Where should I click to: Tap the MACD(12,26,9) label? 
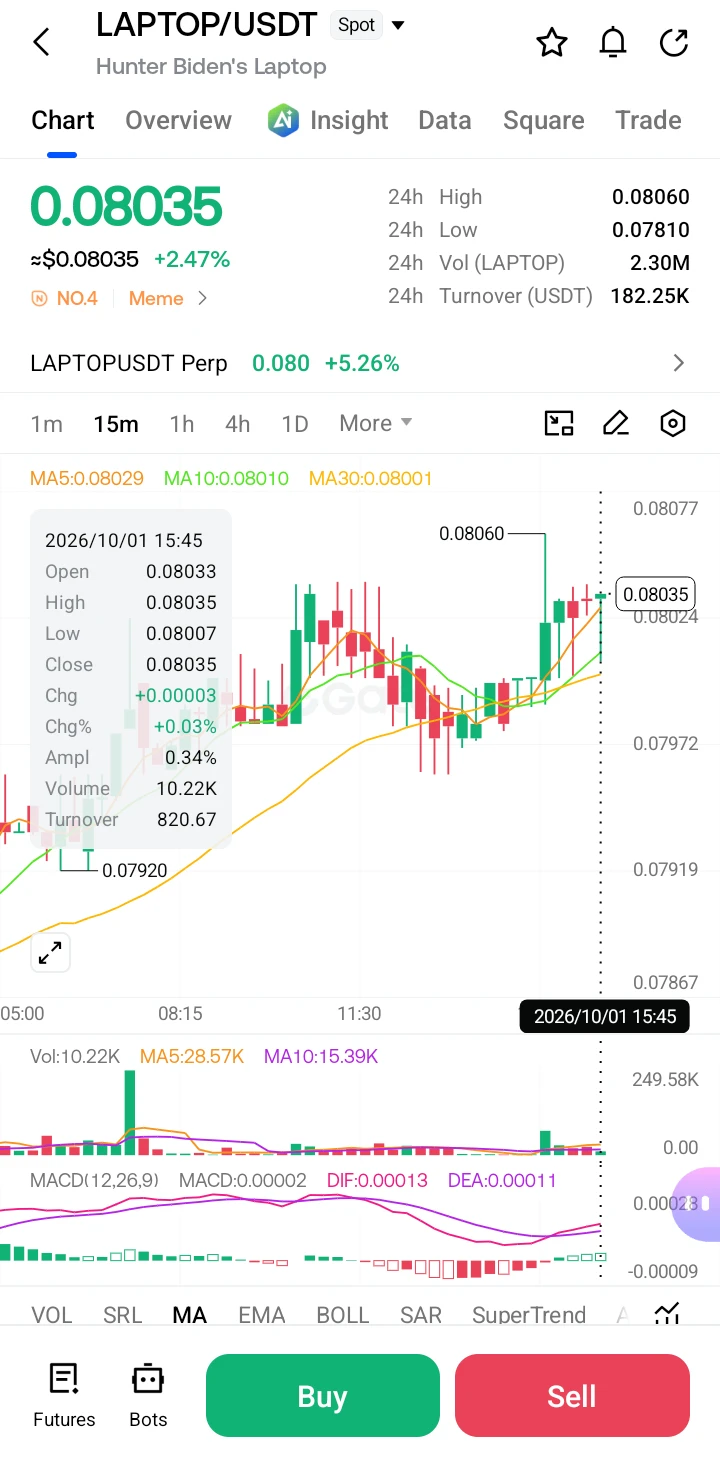(94, 1181)
